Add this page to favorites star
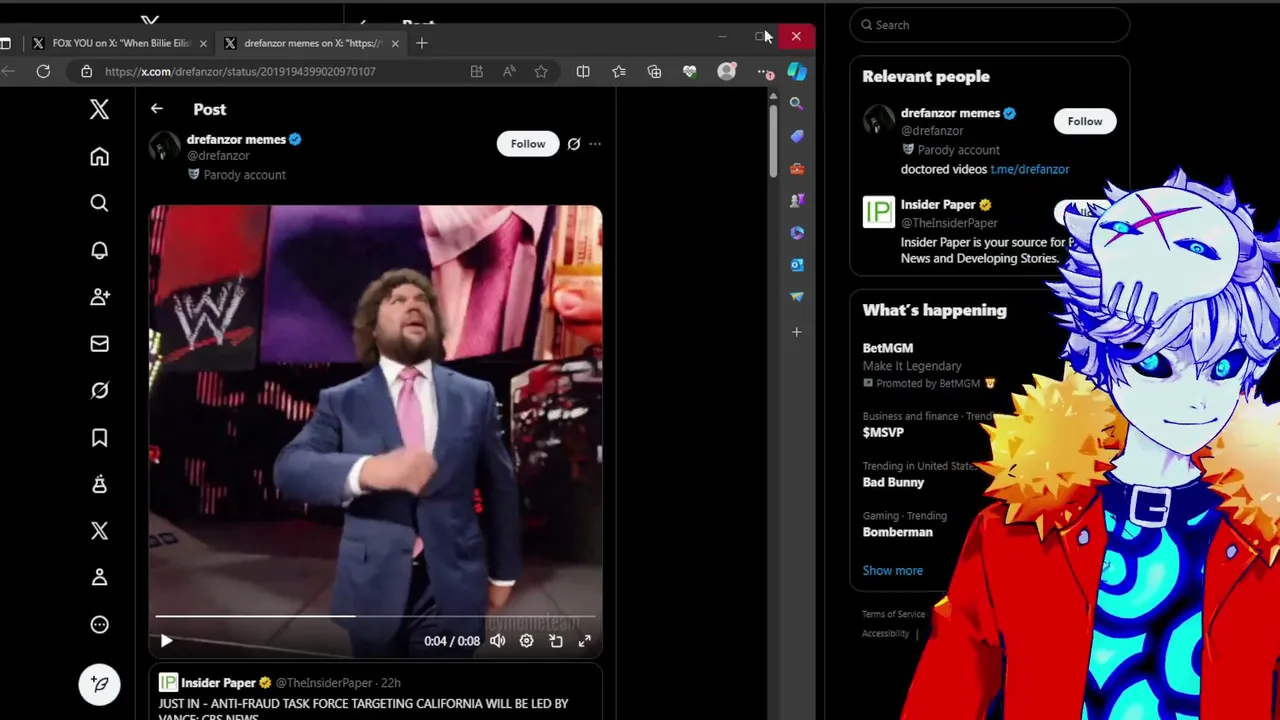This screenshot has width=1280, height=720. [x=541, y=71]
